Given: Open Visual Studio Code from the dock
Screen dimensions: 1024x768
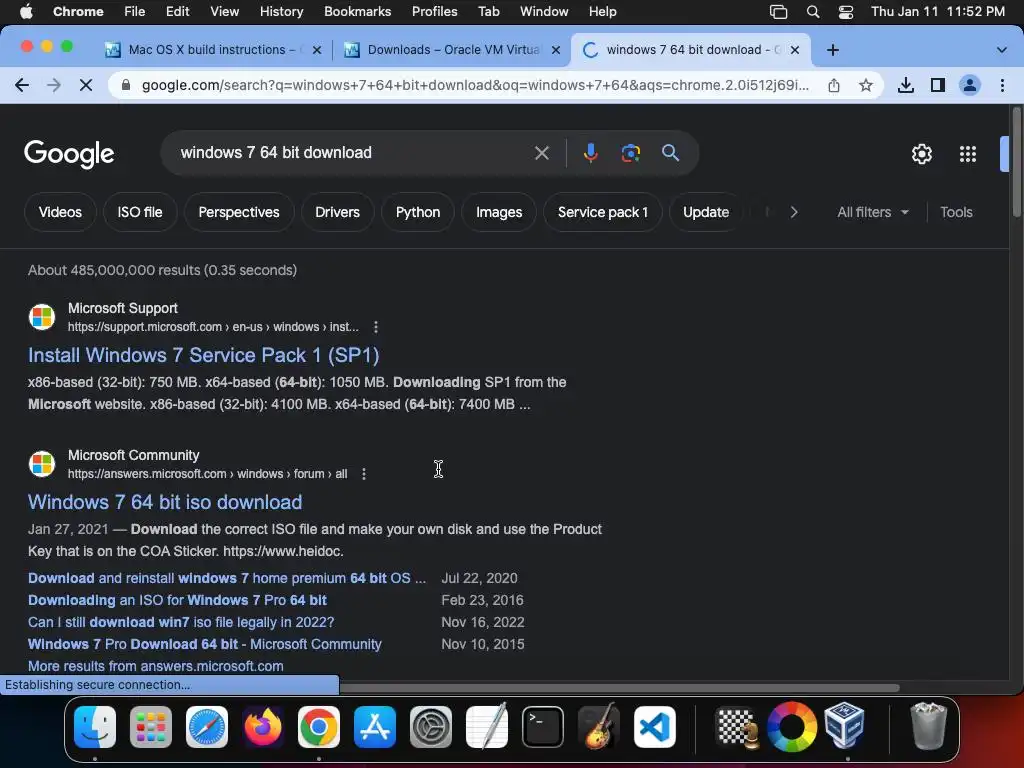Looking at the screenshot, I should pyautogui.click(x=654, y=727).
